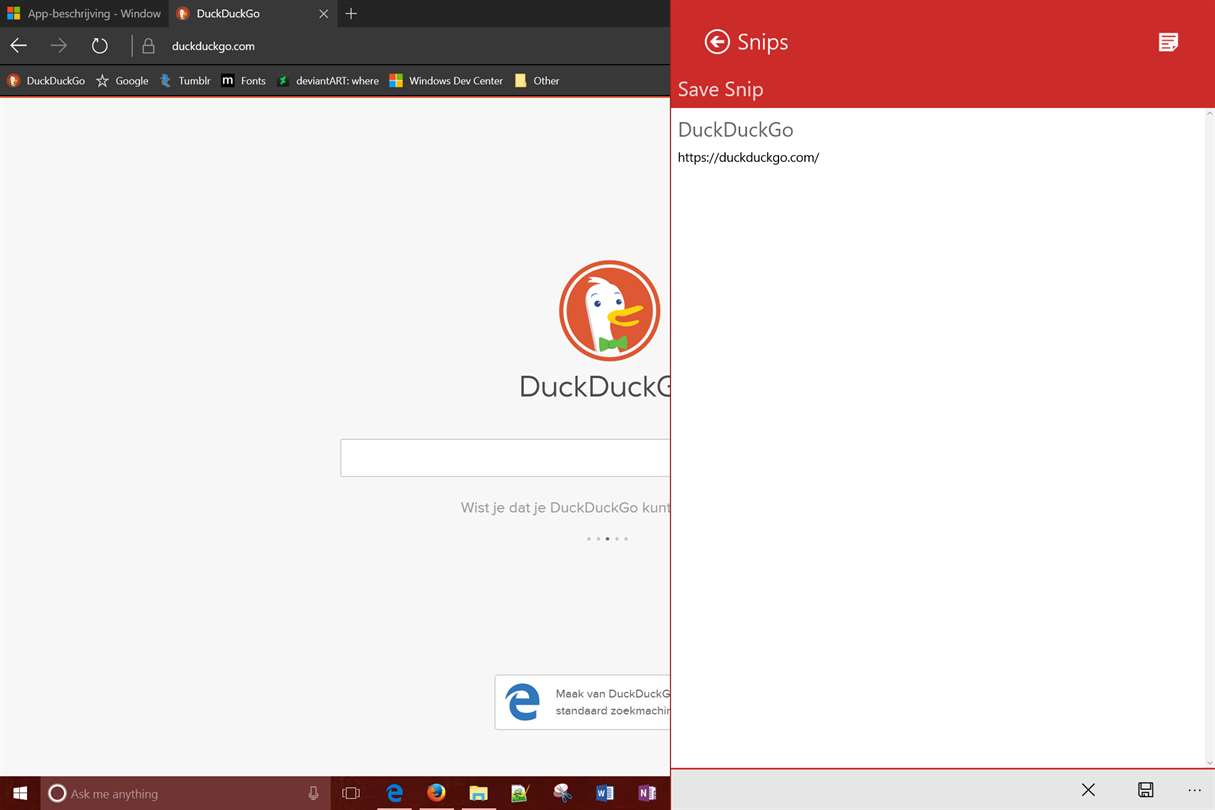Close the DuckDuckGo tab

[x=323, y=14]
